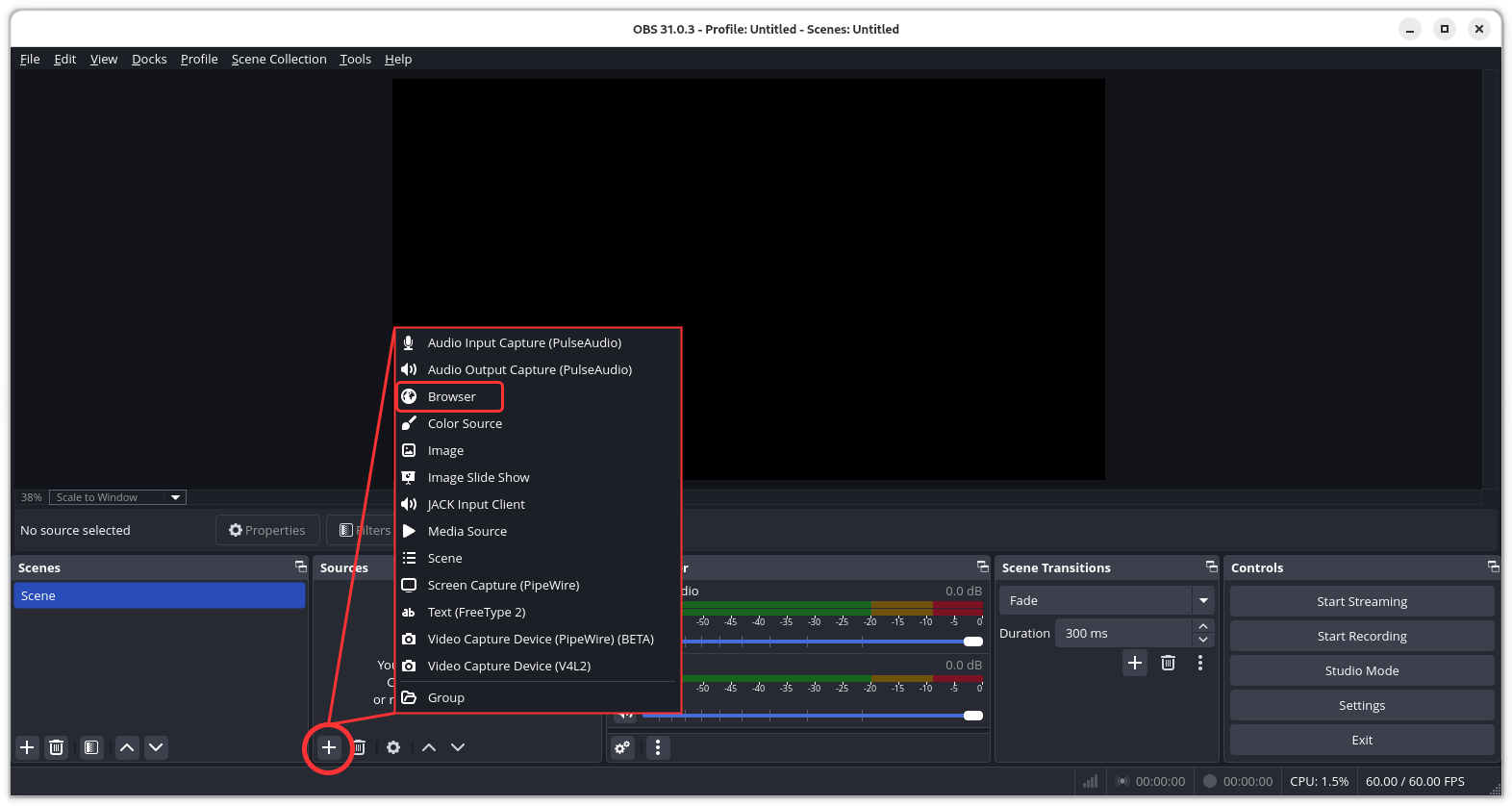The width and height of the screenshot is (1512, 806).
Task: Enable Studio Mode
Action: (x=1362, y=670)
